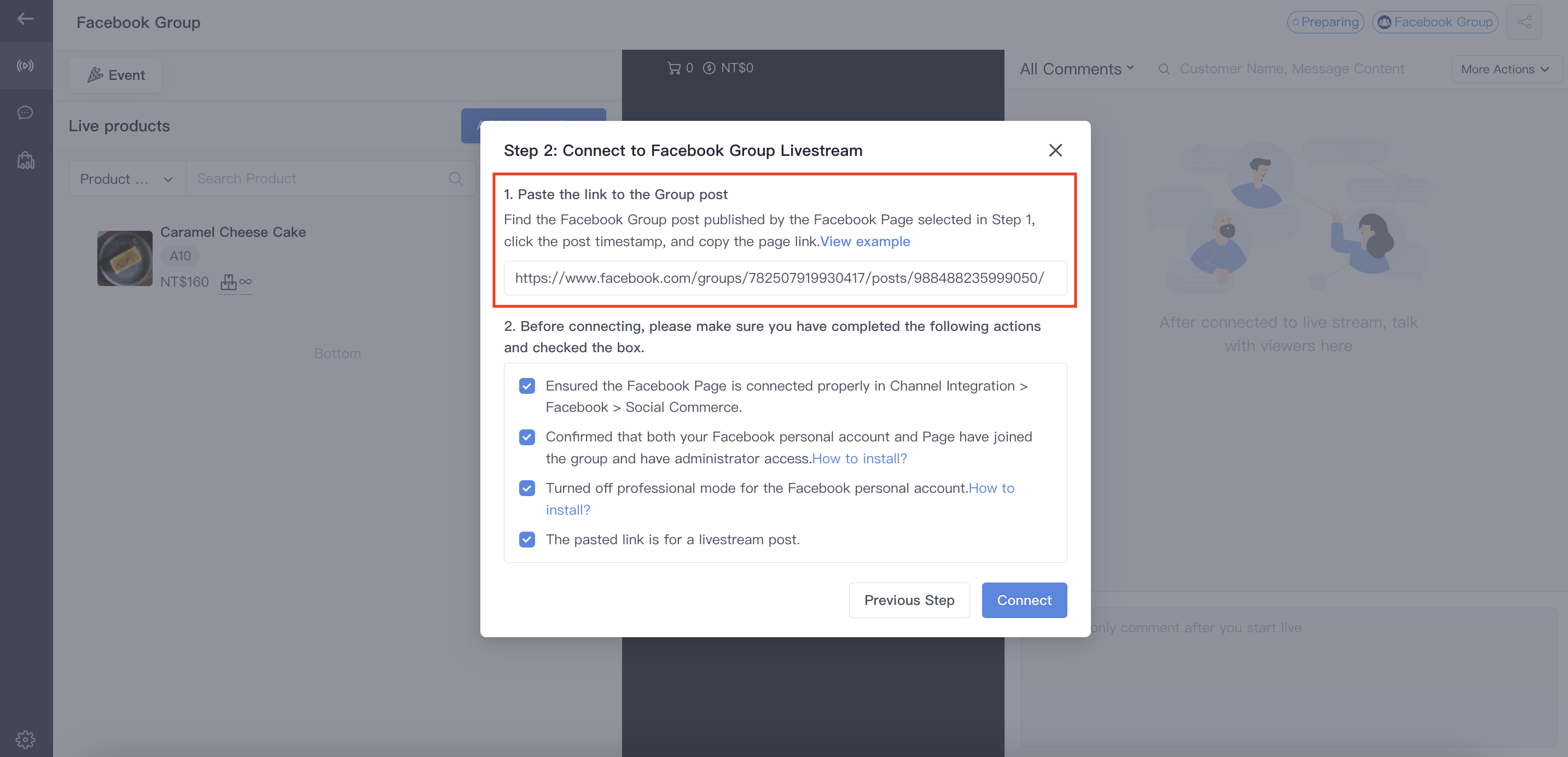Uncheck the professional mode turned off checkbox

pyautogui.click(x=526, y=488)
